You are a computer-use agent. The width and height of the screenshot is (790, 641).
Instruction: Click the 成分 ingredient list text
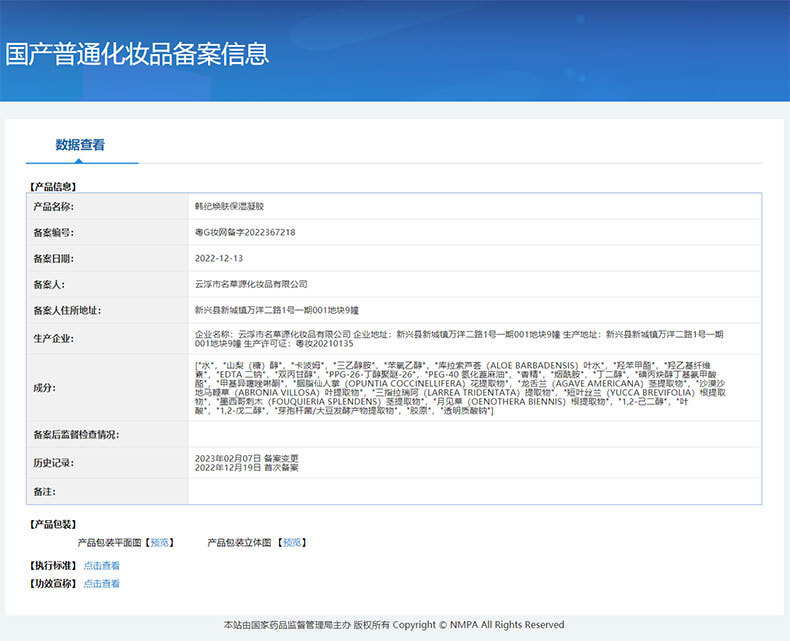coord(460,388)
